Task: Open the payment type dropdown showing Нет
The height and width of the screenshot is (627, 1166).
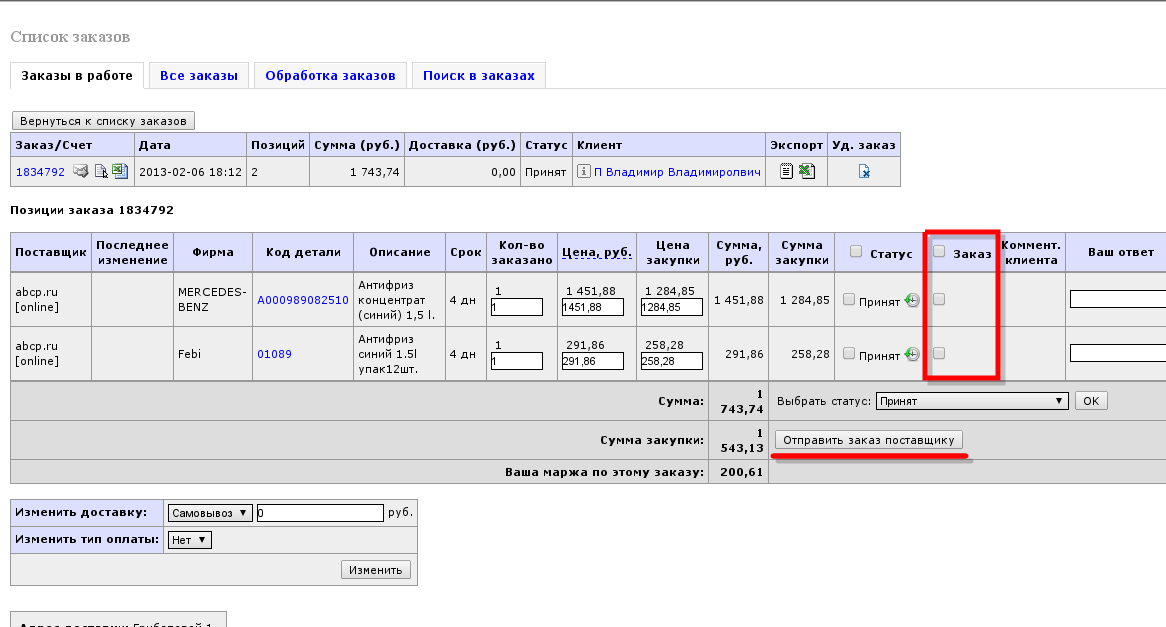Action: 190,540
